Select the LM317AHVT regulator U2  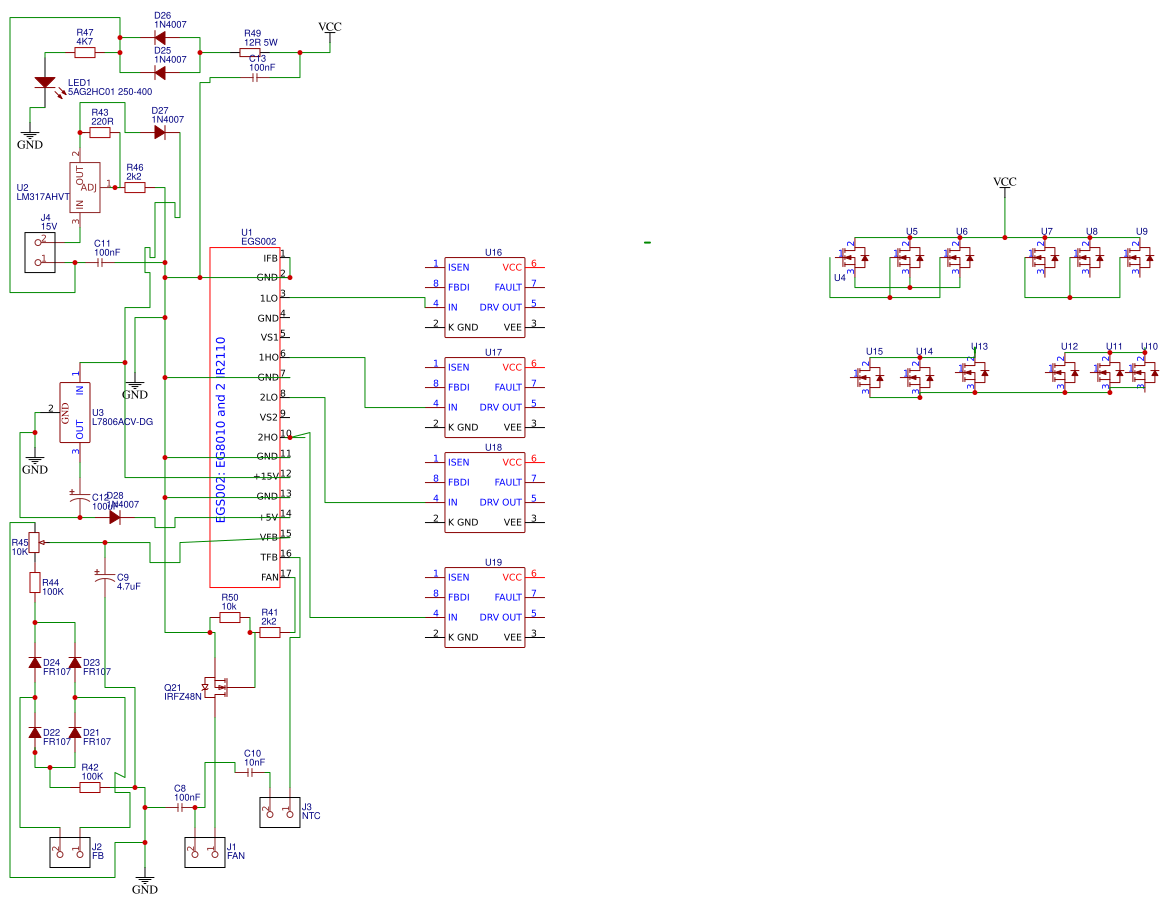(x=85, y=187)
